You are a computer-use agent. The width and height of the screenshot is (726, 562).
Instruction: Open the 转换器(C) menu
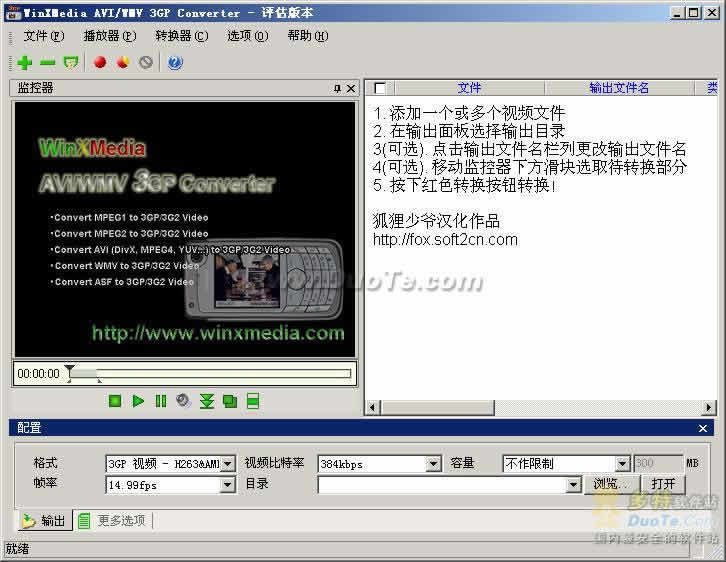[x=182, y=36]
